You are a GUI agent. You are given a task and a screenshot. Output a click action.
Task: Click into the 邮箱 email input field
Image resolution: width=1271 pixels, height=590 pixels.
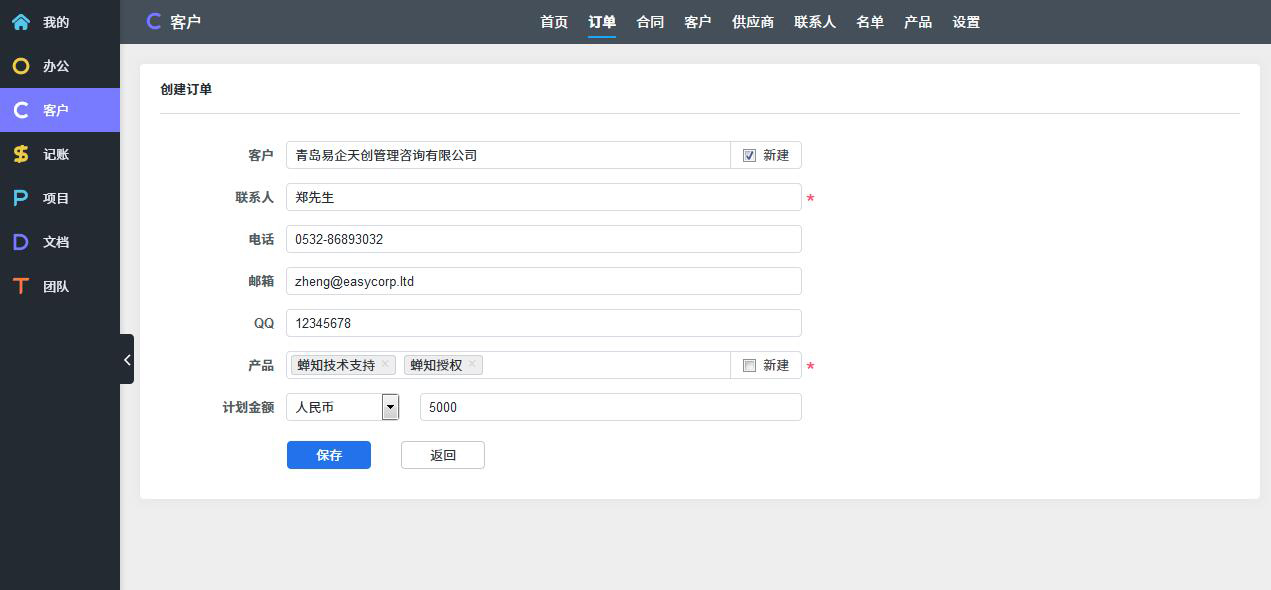pos(543,281)
